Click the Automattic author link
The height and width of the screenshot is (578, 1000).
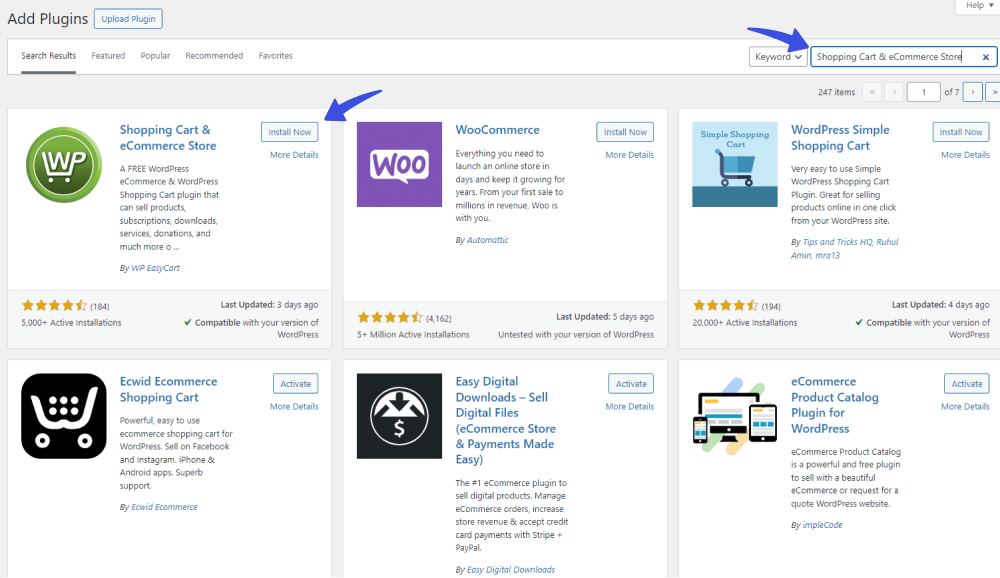487,240
